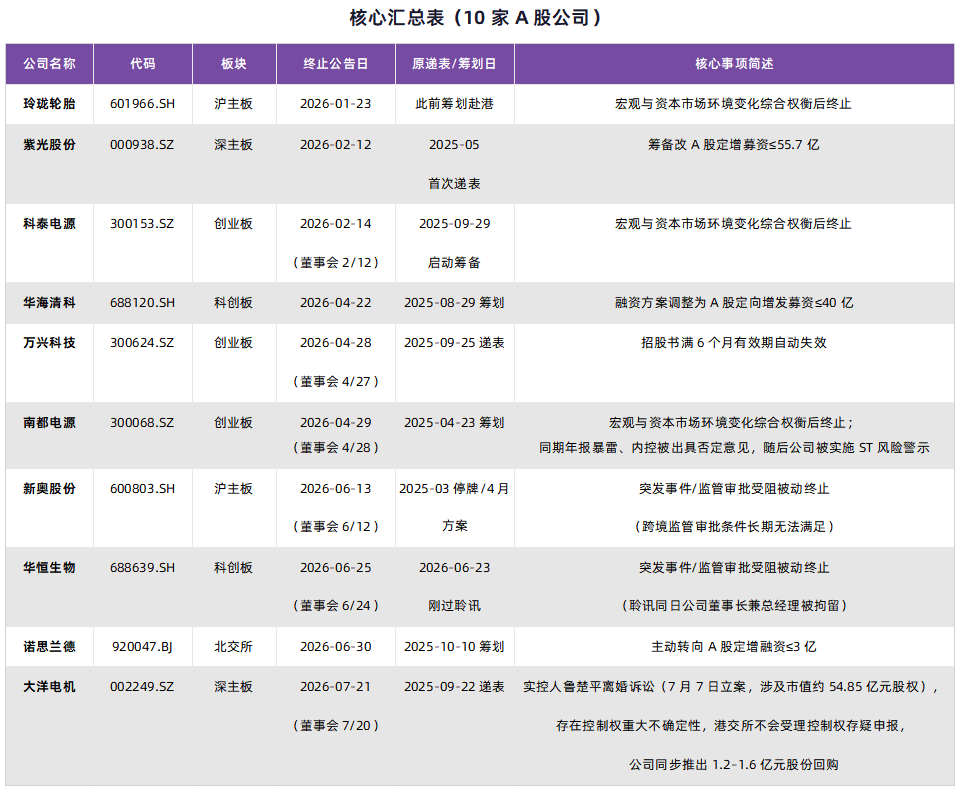Click the date 2026-02-12
This screenshot has width=963, height=794.
(x=336, y=145)
